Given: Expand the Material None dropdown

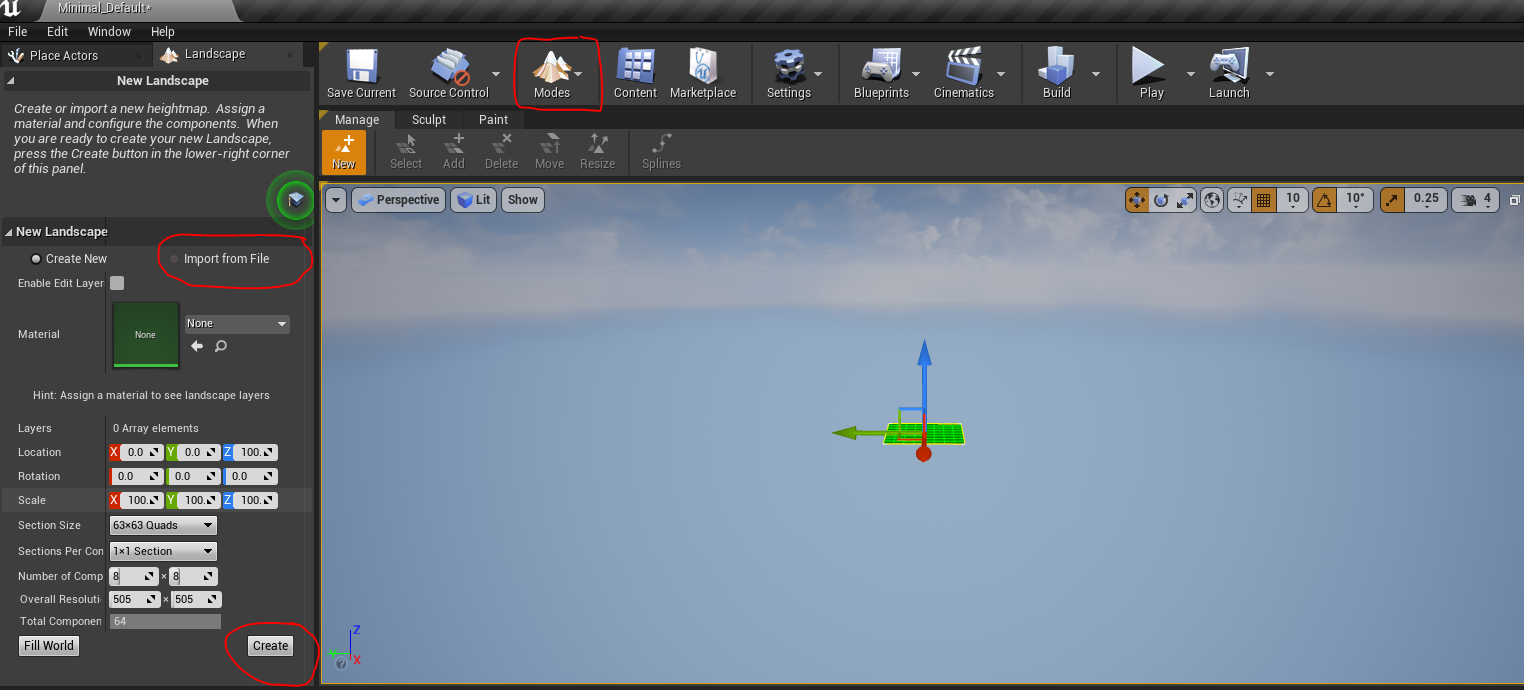Looking at the screenshot, I should point(237,324).
